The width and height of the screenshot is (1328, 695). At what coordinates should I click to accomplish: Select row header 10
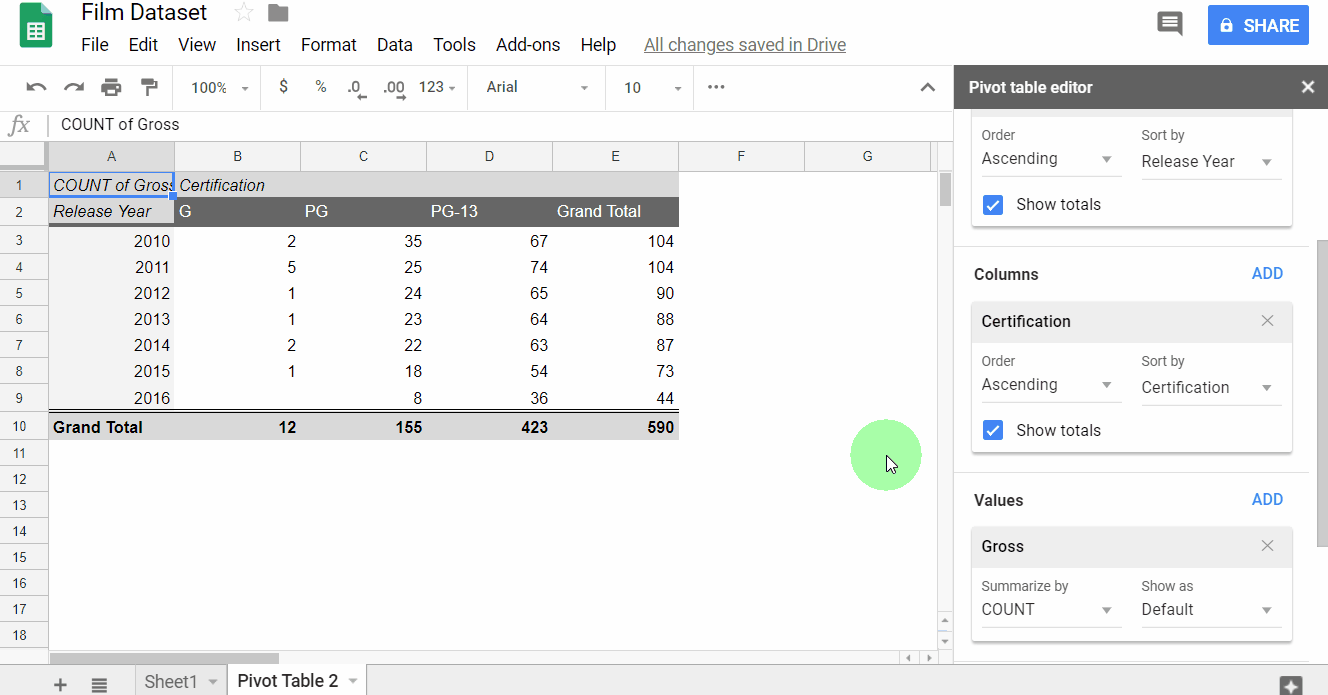[x=24, y=427]
